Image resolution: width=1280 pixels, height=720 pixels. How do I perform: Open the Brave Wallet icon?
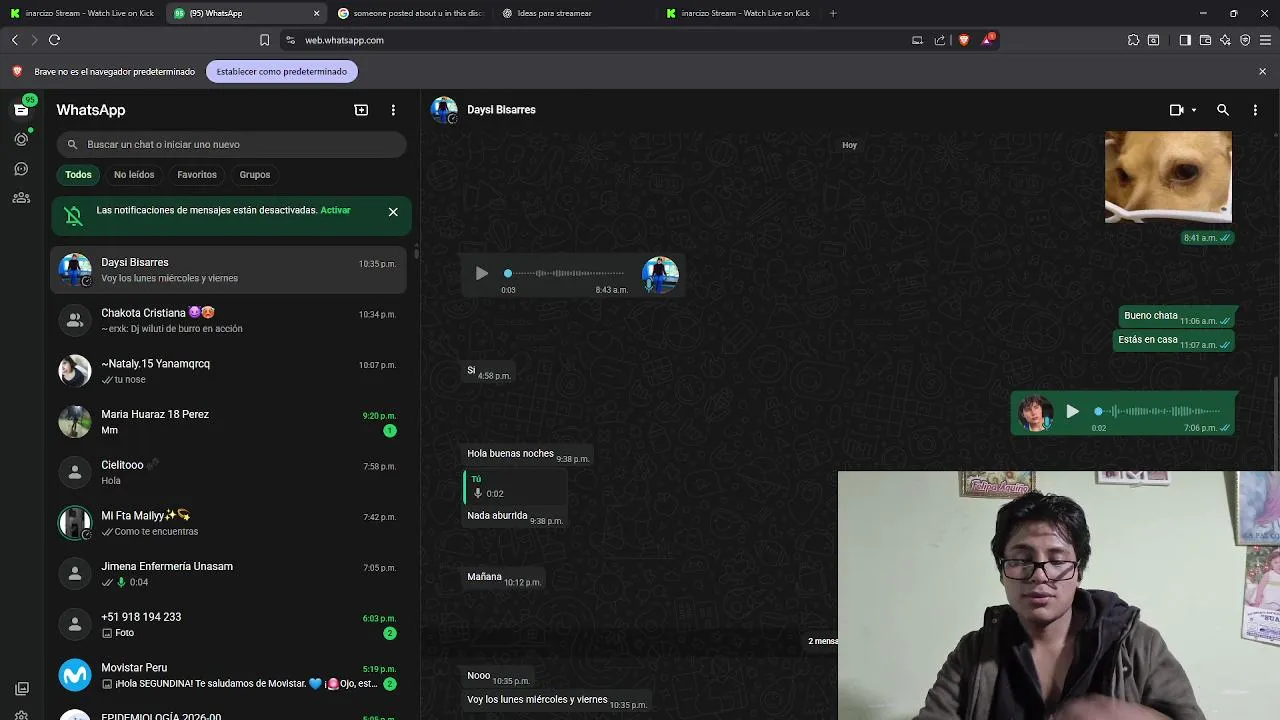(1205, 40)
